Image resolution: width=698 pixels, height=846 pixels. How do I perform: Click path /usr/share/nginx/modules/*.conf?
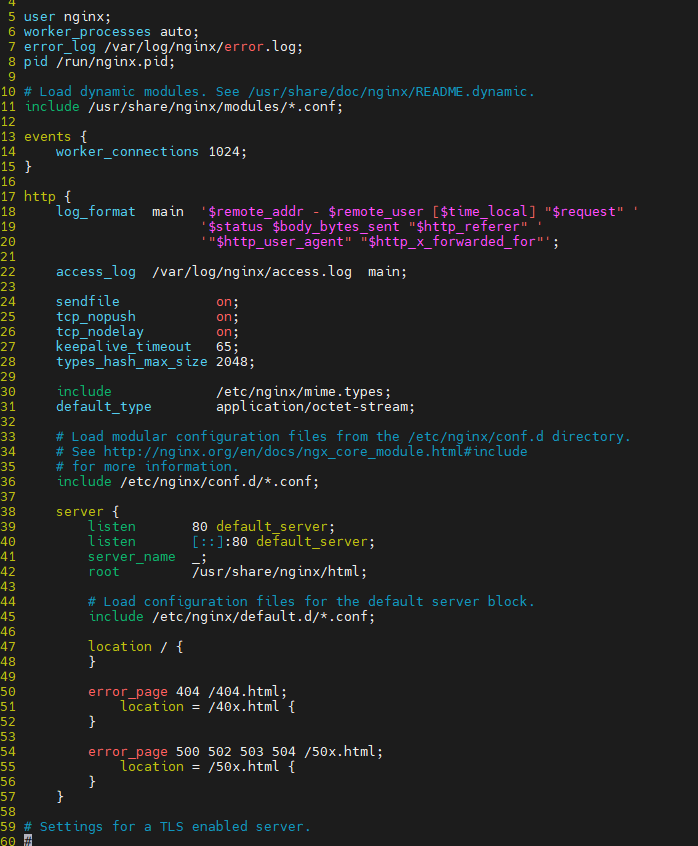click(x=212, y=107)
